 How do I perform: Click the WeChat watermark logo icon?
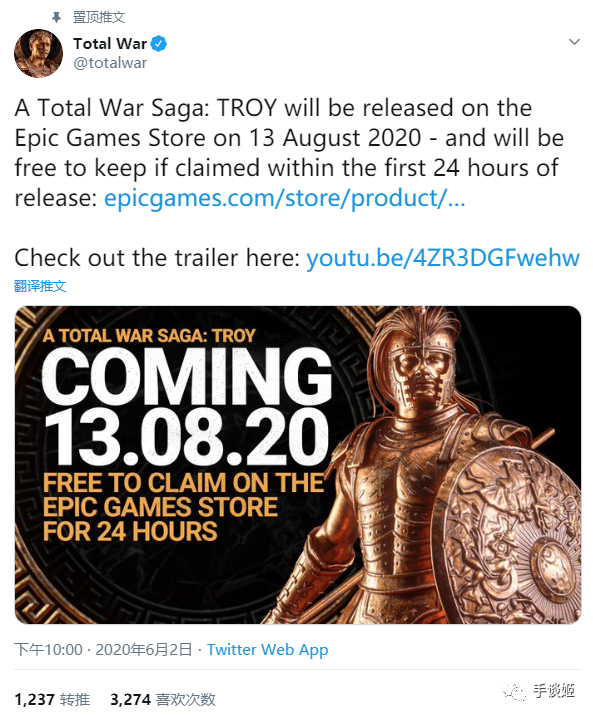(514, 691)
